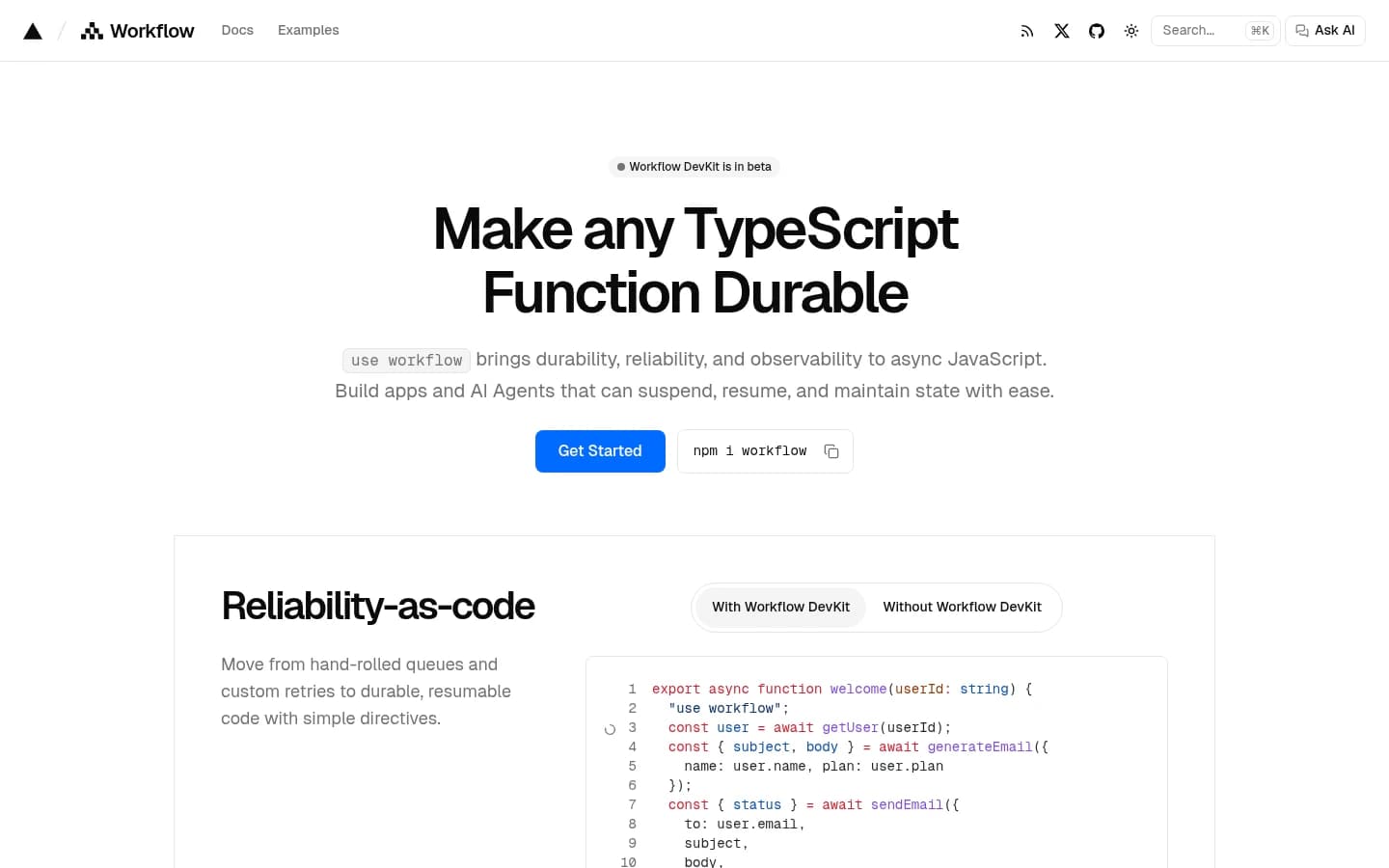Click the spinner icon beside code line 3
The height and width of the screenshot is (868, 1389).
click(x=610, y=729)
